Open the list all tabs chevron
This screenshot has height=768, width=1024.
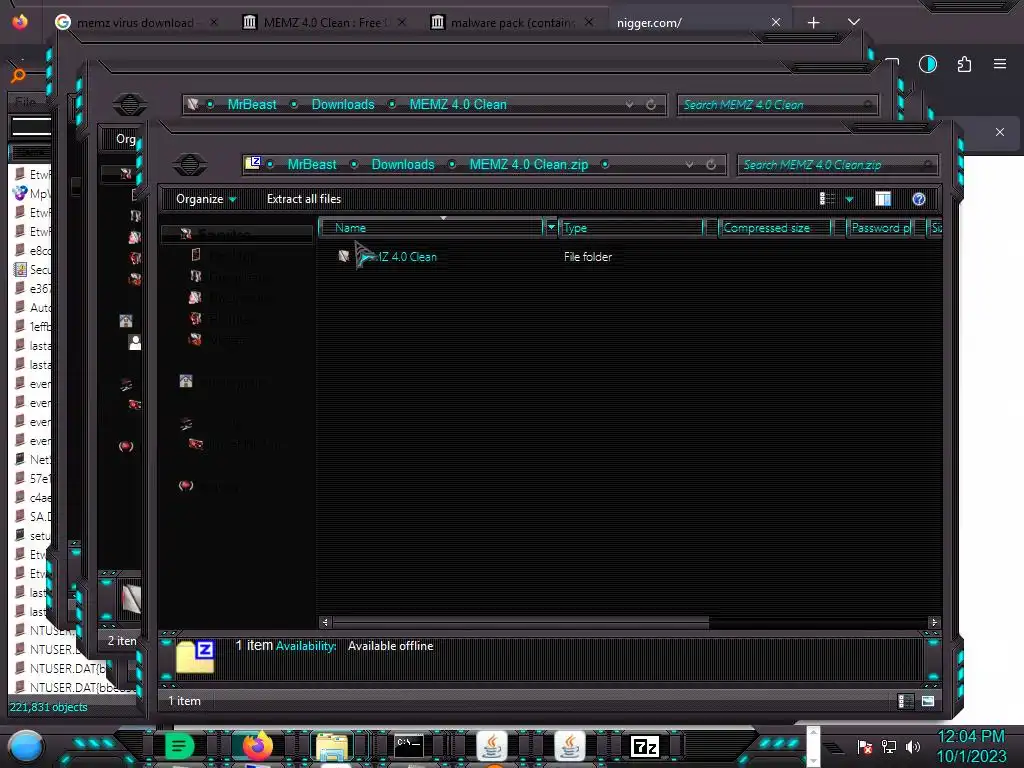(x=854, y=22)
